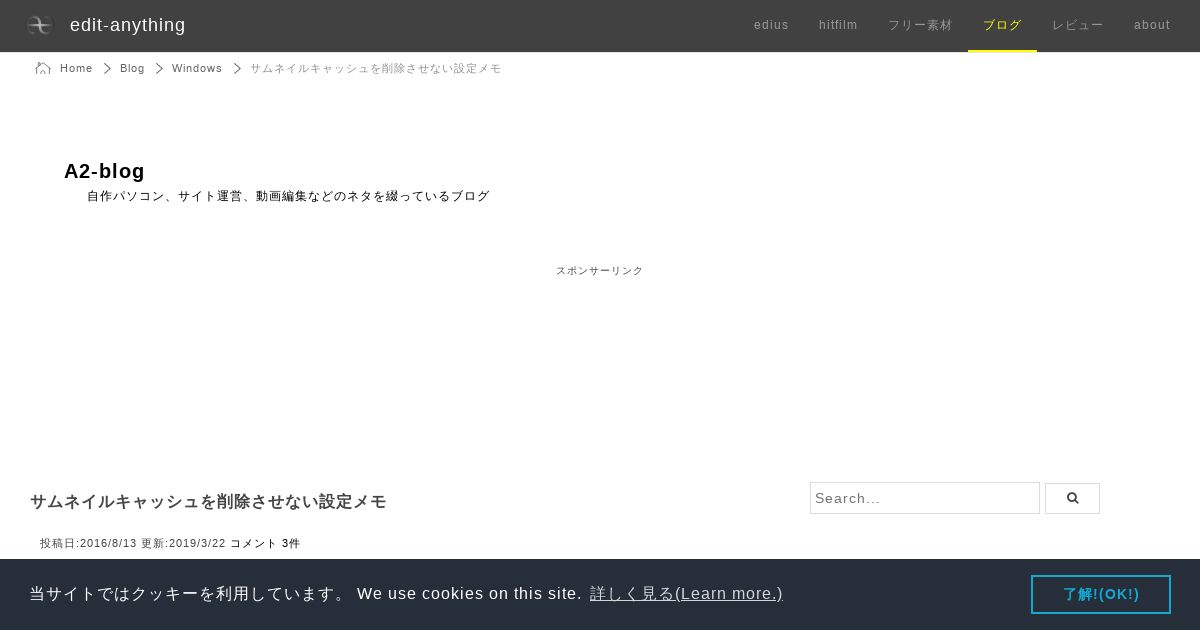Accept cookies with 了解!(OK!) button
The width and height of the screenshot is (1200, 630).
[1101, 594]
